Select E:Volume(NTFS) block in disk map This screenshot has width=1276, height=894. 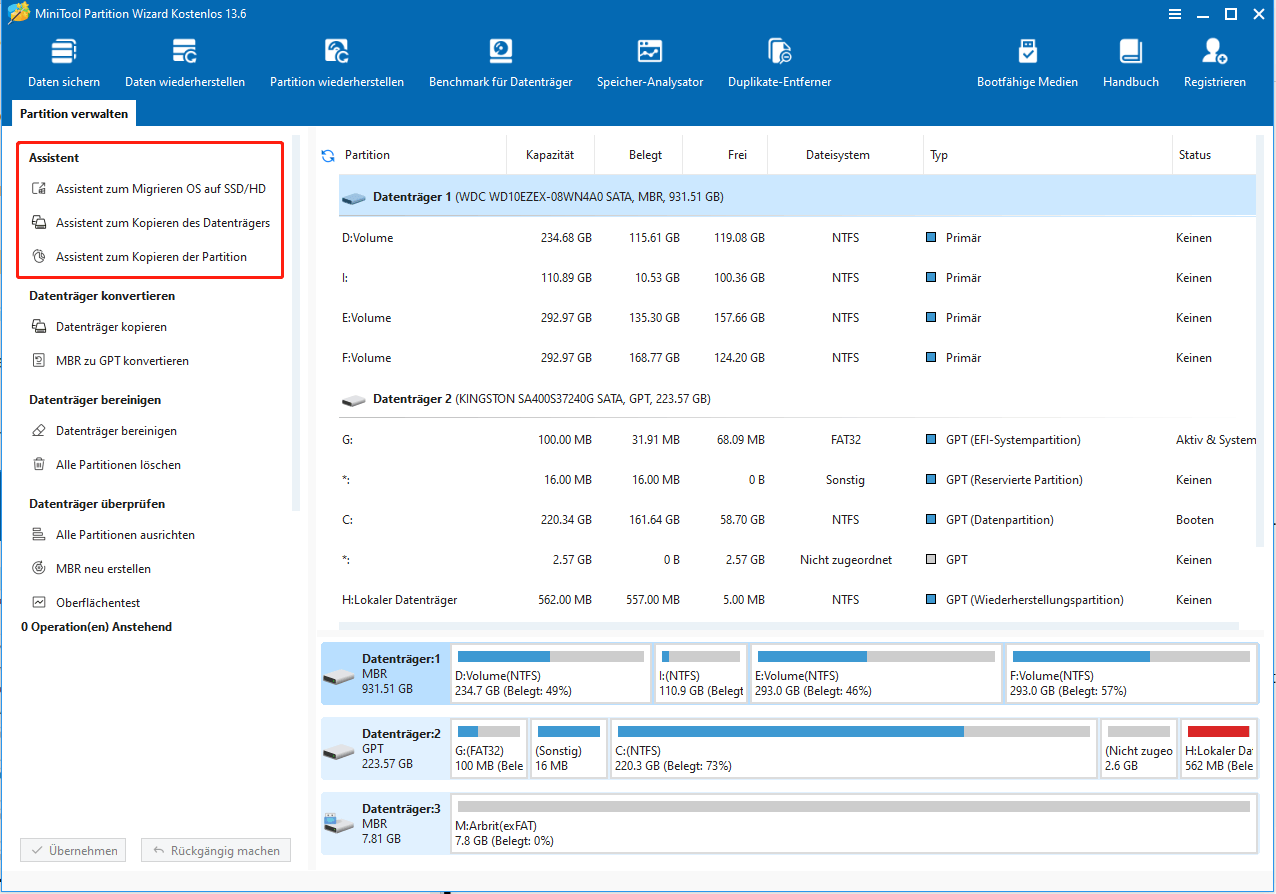[x=875, y=674]
